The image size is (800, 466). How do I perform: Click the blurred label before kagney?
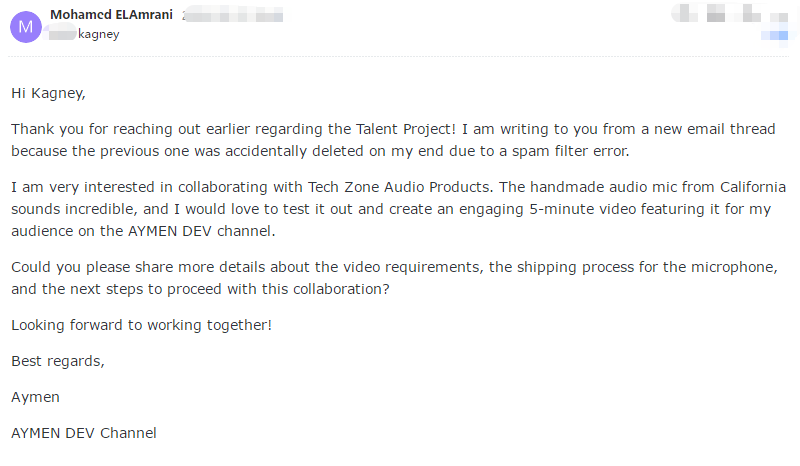pyautogui.click(x=62, y=34)
